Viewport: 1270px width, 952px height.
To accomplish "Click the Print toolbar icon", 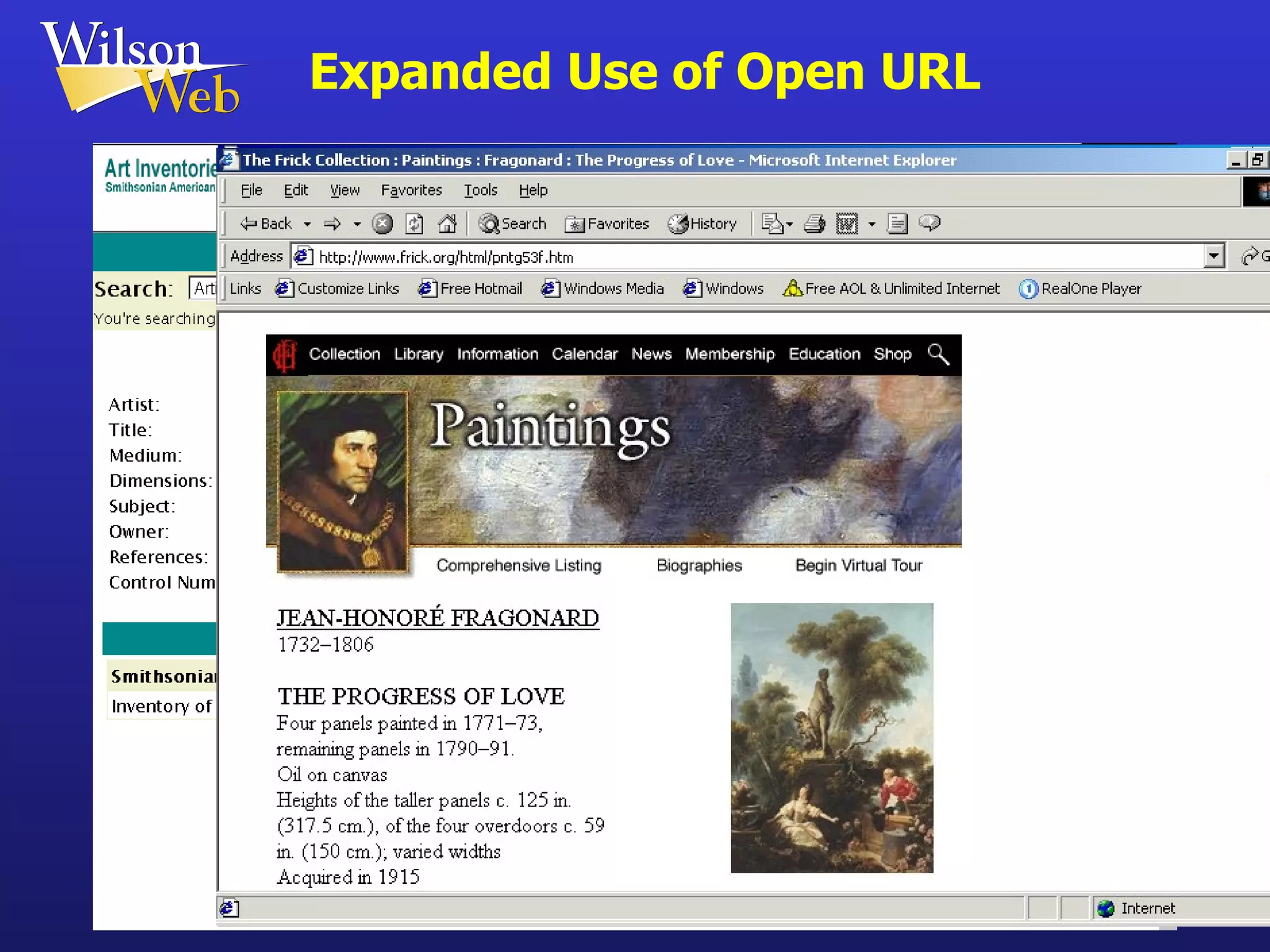I will pos(814,224).
